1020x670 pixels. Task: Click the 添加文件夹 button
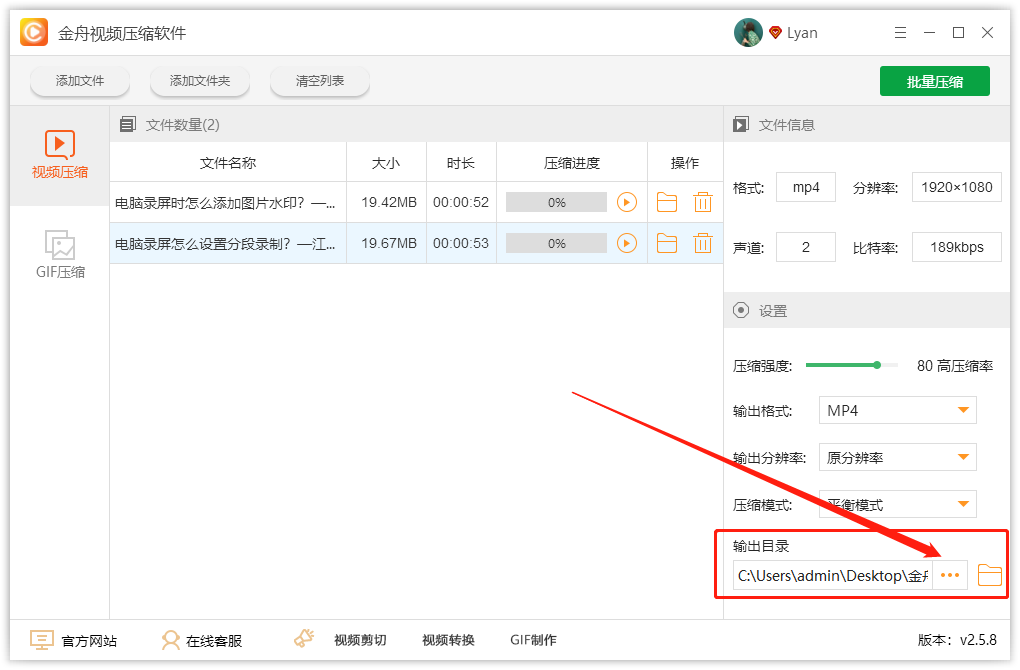(x=200, y=81)
